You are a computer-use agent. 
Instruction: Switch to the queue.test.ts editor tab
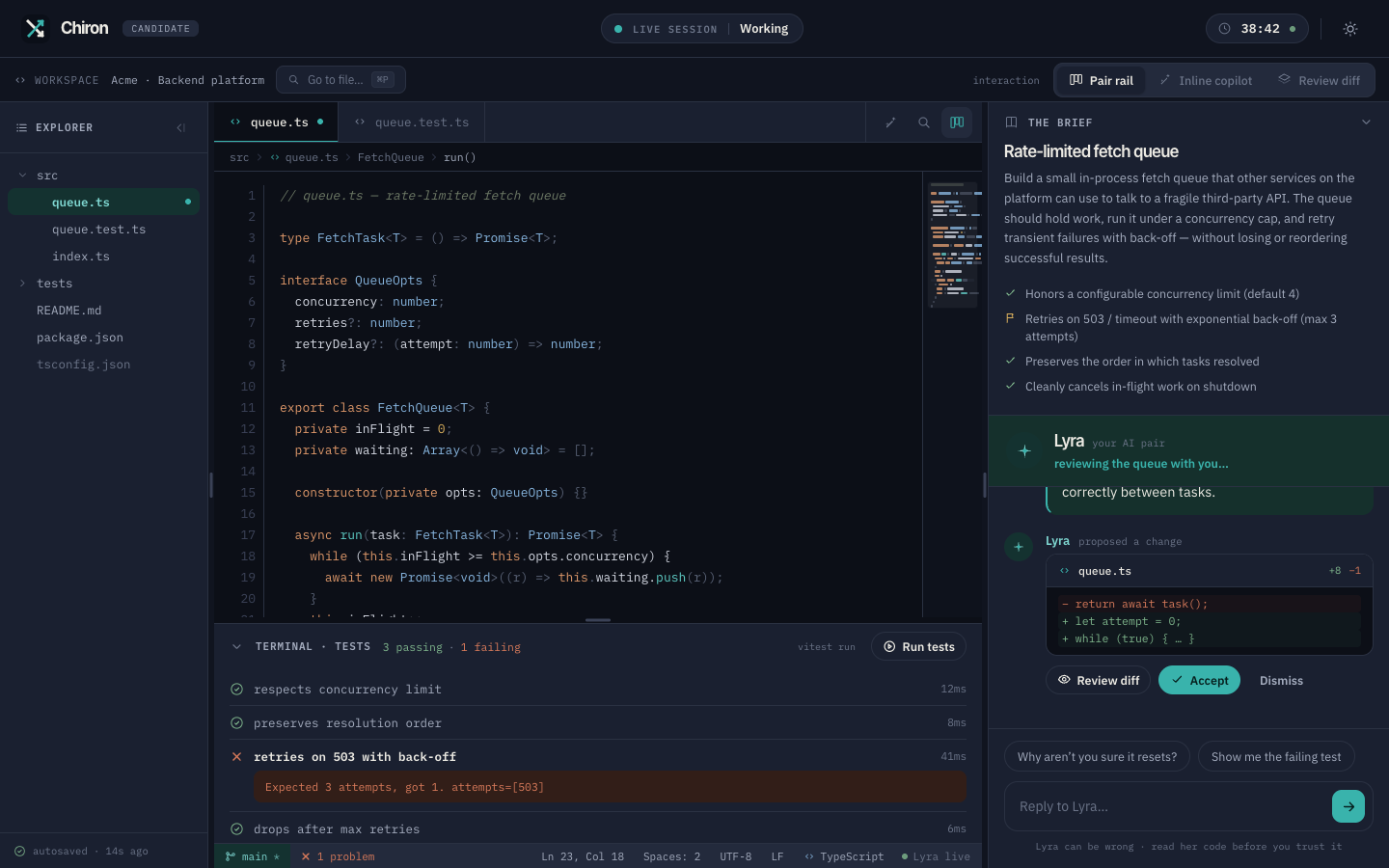click(x=411, y=122)
